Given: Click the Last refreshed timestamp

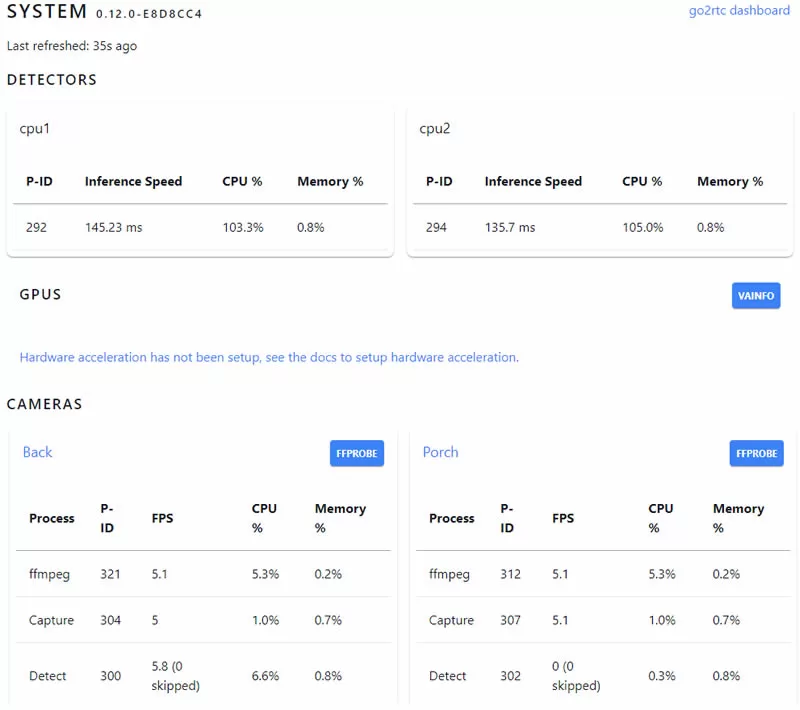Looking at the screenshot, I should (72, 46).
